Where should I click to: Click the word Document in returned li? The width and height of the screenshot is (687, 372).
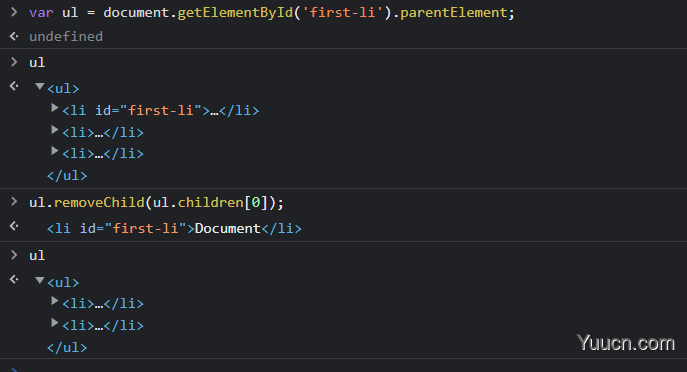click(x=228, y=229)
